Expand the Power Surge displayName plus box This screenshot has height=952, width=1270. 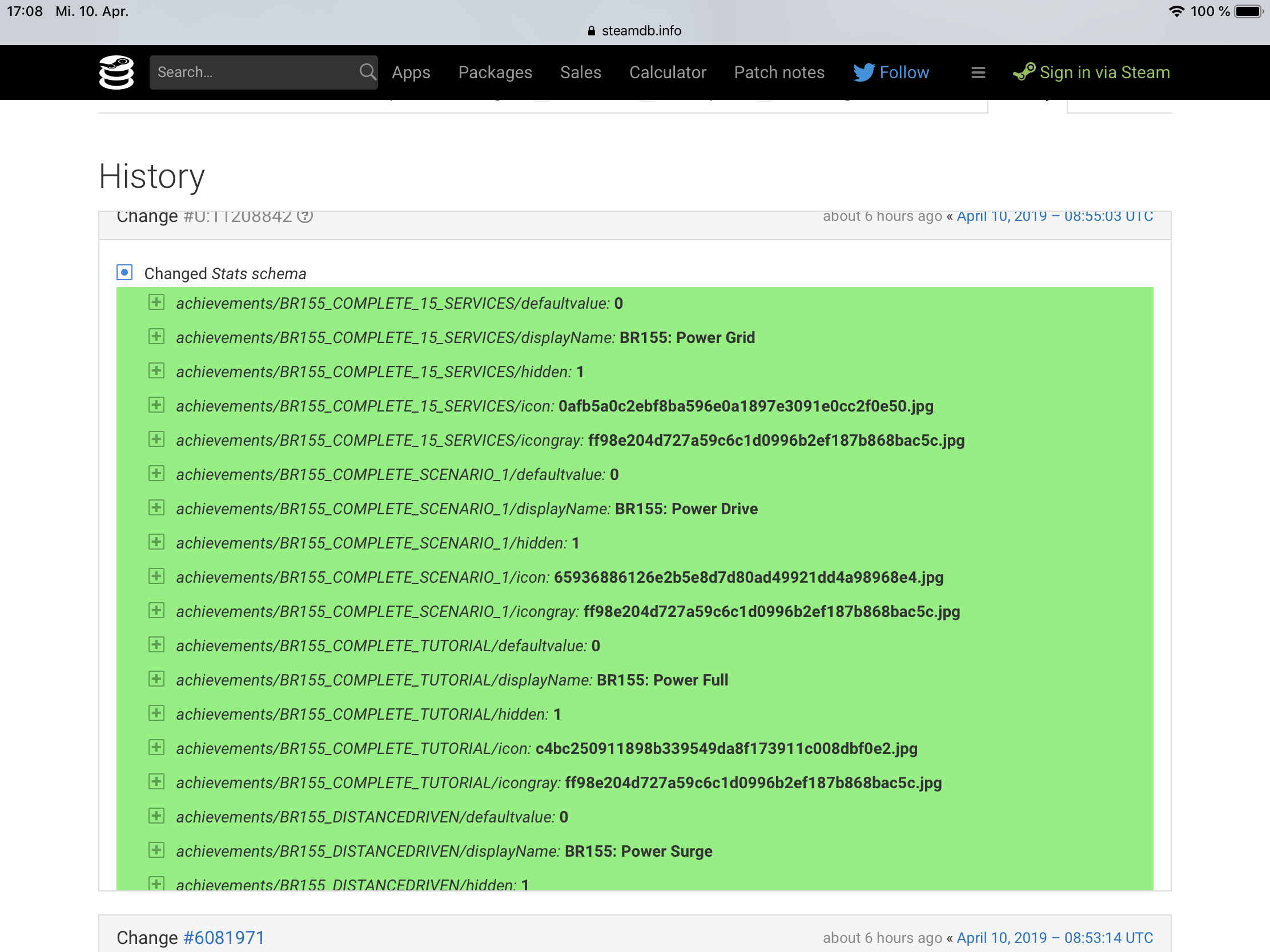[156, 850]
